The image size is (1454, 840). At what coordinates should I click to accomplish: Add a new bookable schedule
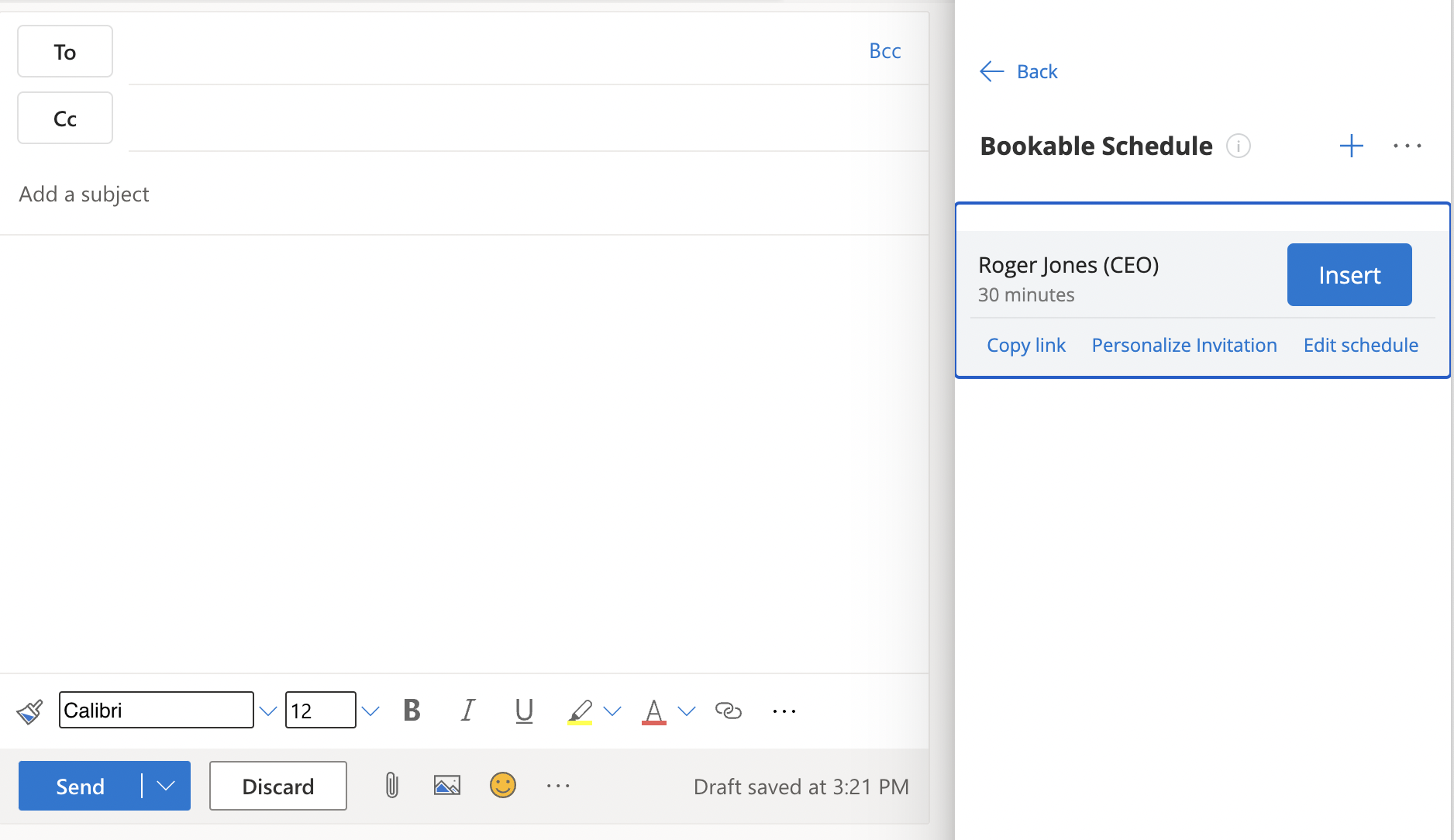click(1352, 146)
